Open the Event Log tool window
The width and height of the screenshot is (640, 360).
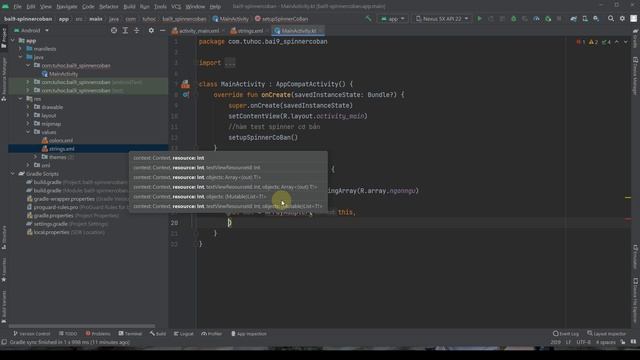click(x=566, y=334)
